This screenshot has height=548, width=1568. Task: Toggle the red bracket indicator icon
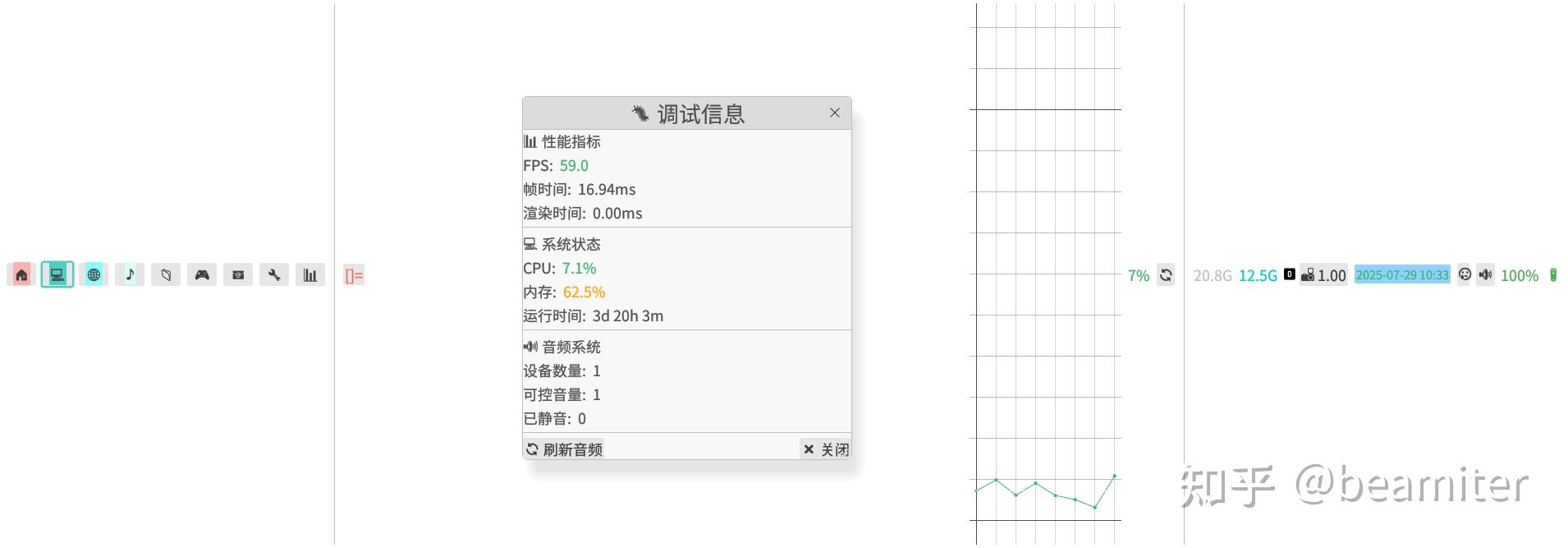click(354, 274)
